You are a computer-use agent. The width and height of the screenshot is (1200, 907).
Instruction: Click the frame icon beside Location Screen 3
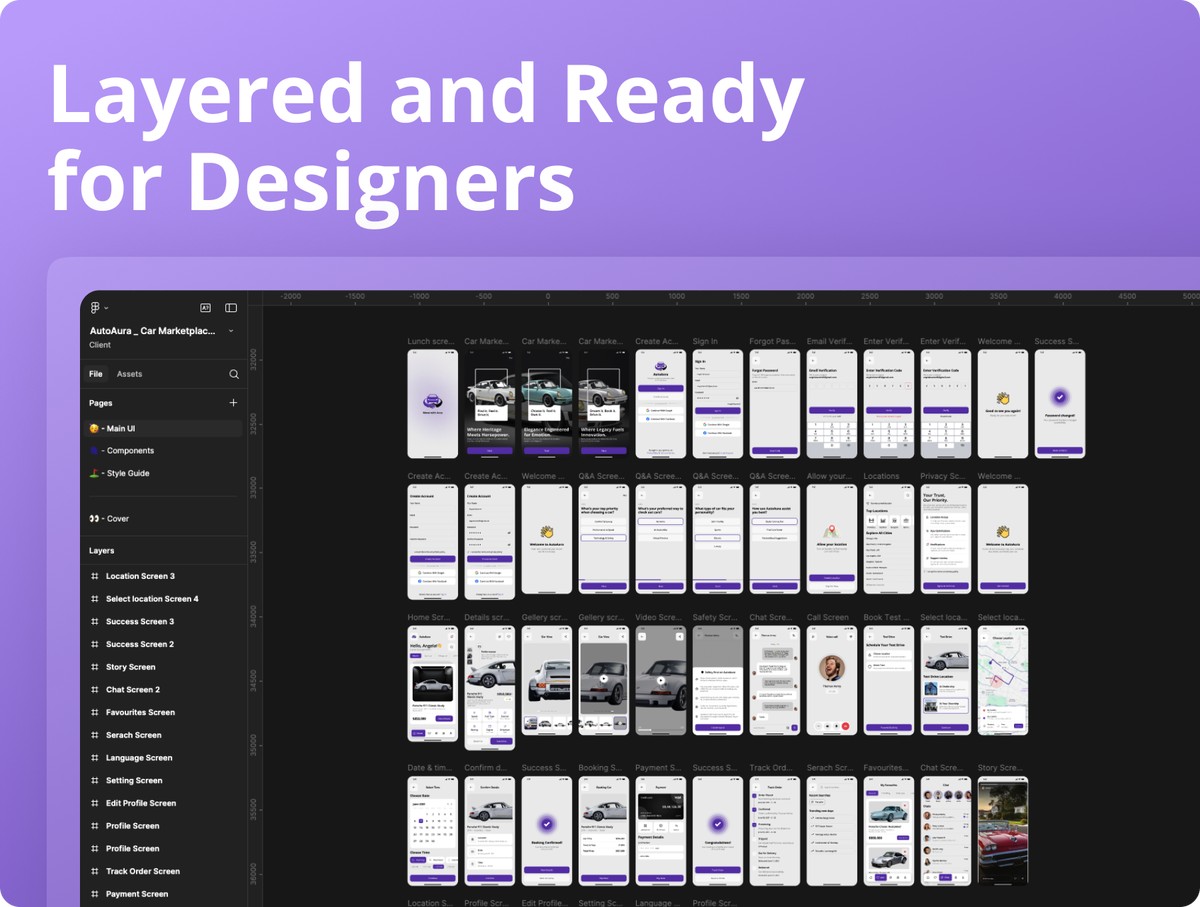click(95, 576)
